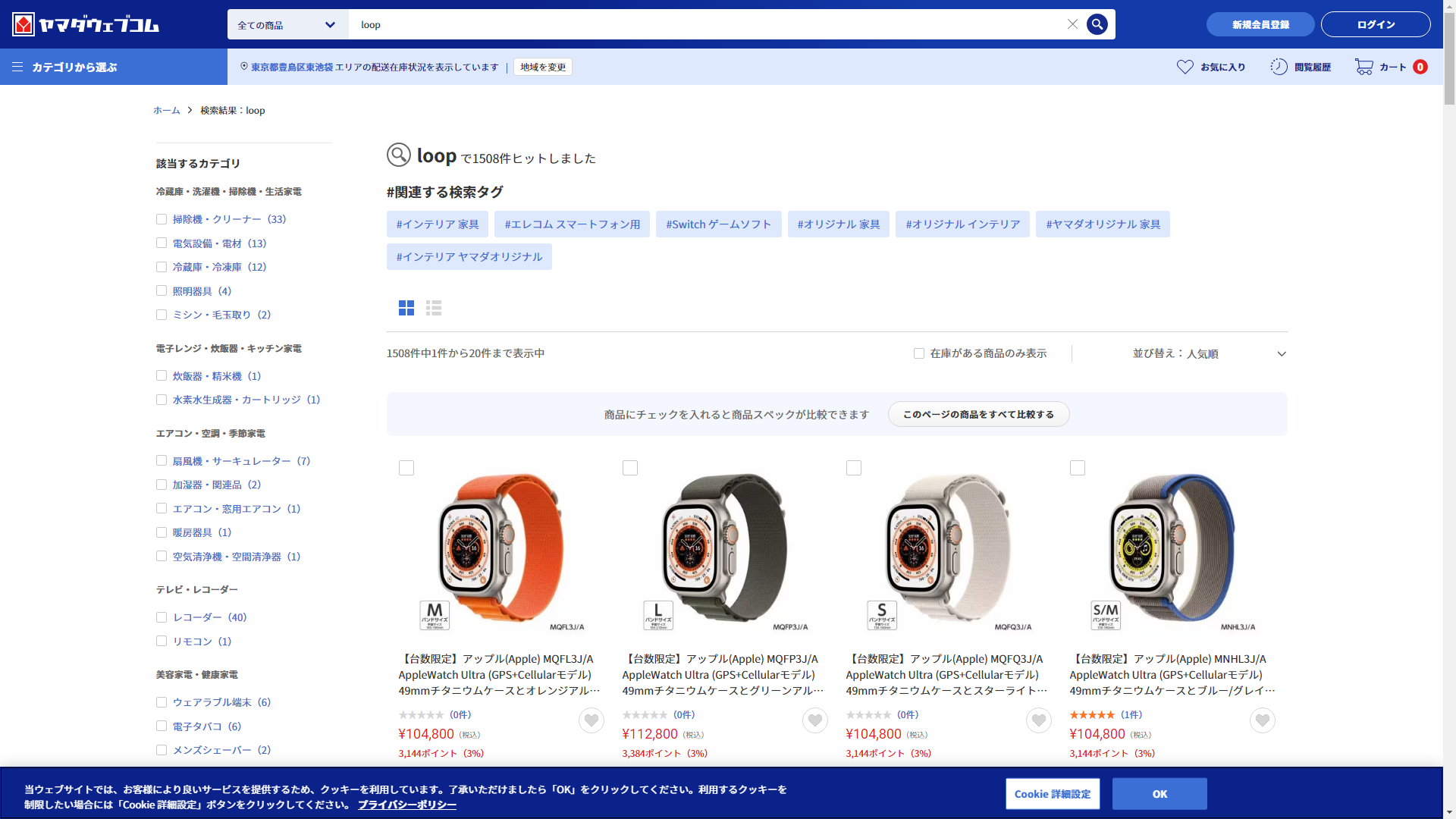Favorite the orange Apple Watch Ultra
1456x819 pixels.
(591, 720)
